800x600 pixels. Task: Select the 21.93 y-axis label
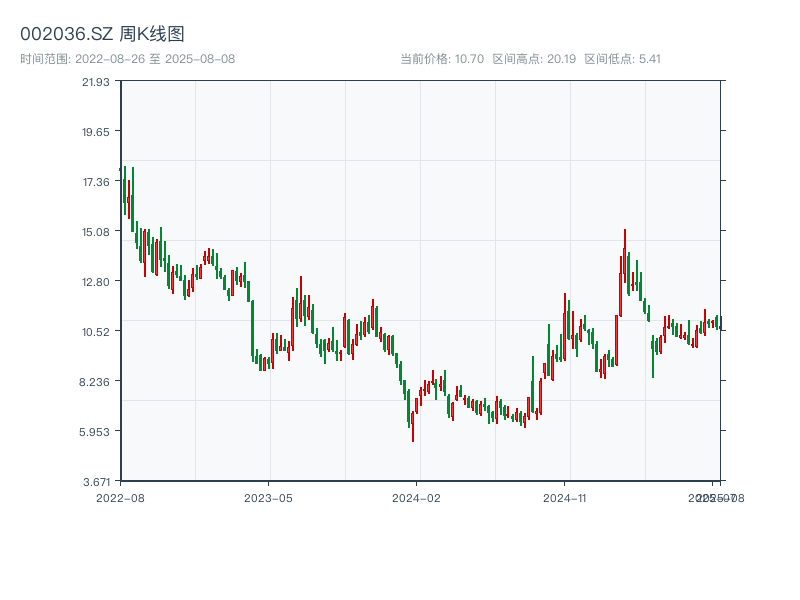tap(96, 82)
